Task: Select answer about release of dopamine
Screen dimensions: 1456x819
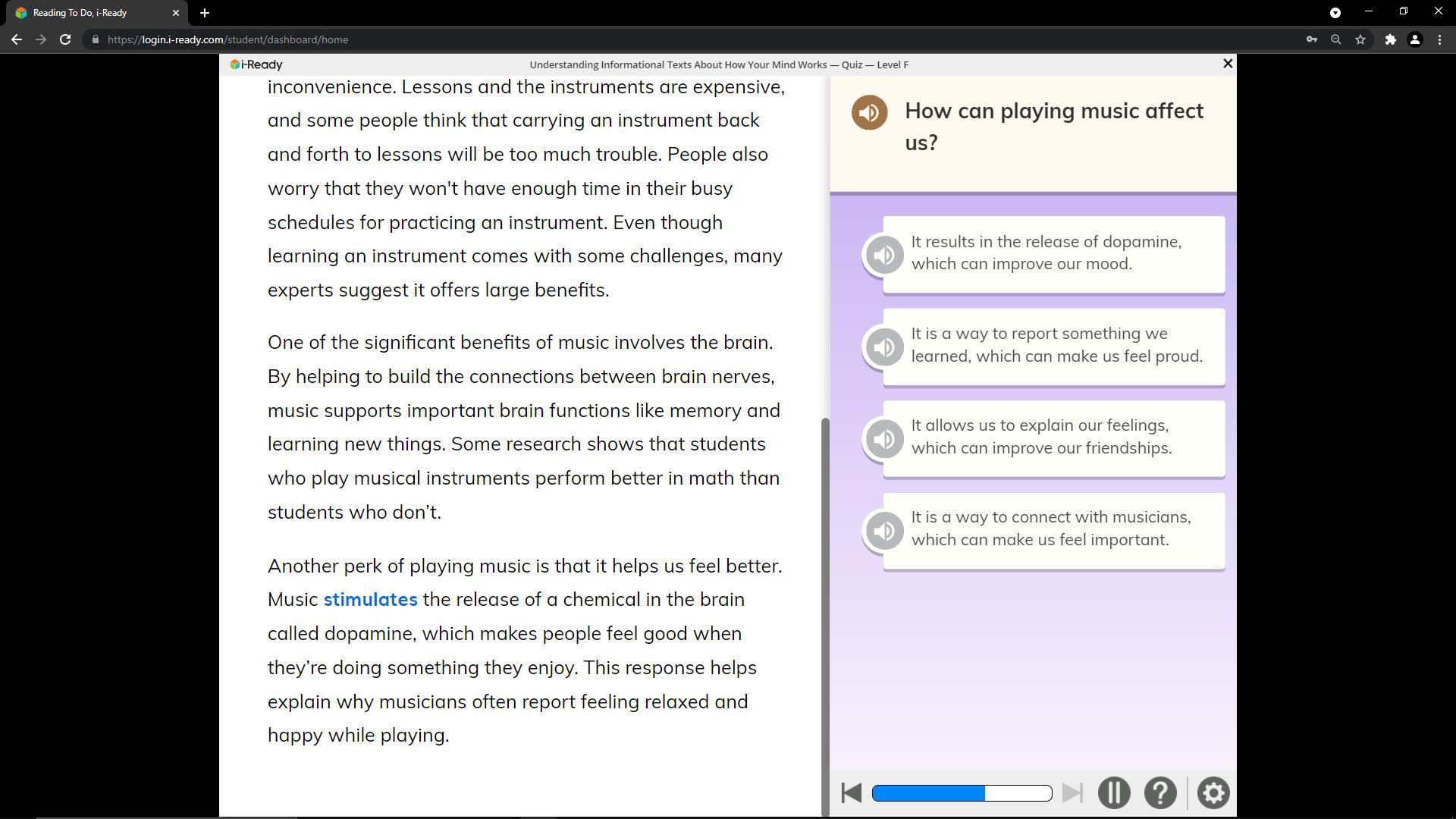Action: (x=1054, y=253)
